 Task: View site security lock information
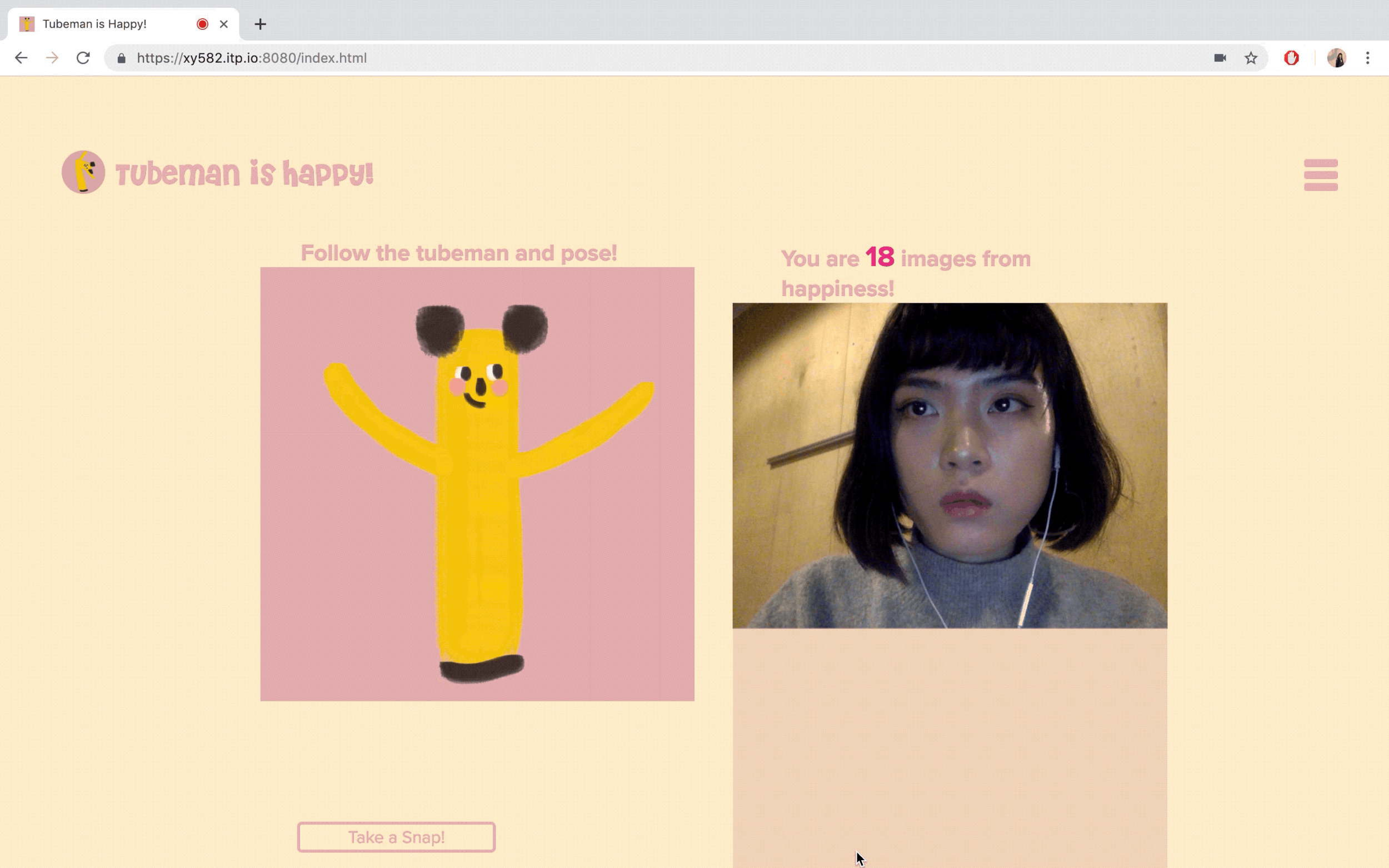point(121,58)
